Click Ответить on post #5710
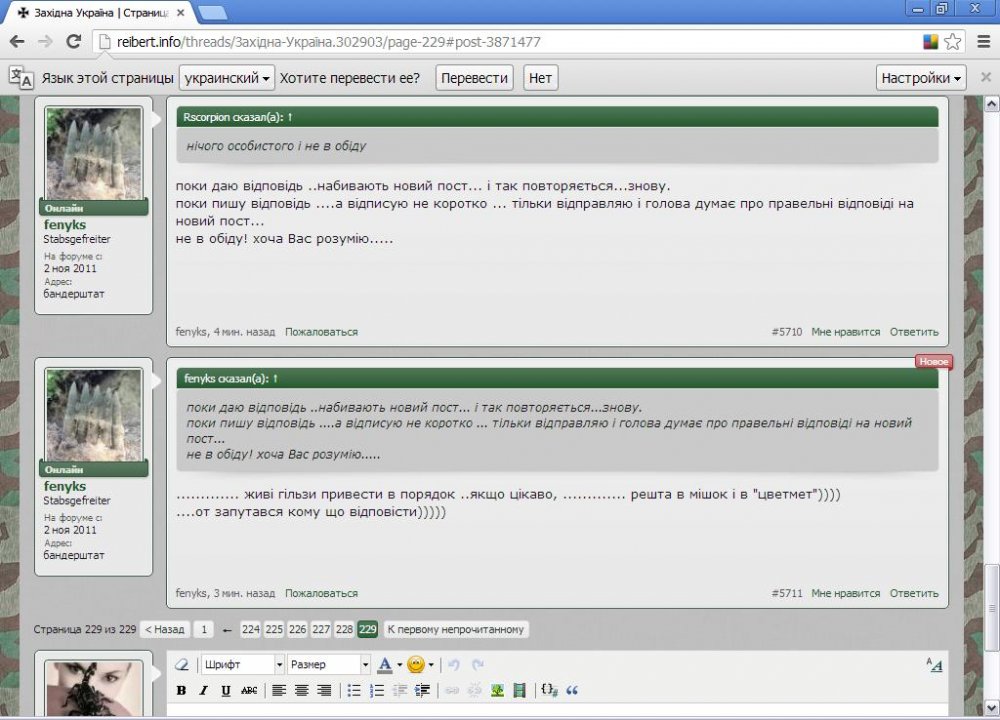The image size is (1000, 720). (914, 332)
